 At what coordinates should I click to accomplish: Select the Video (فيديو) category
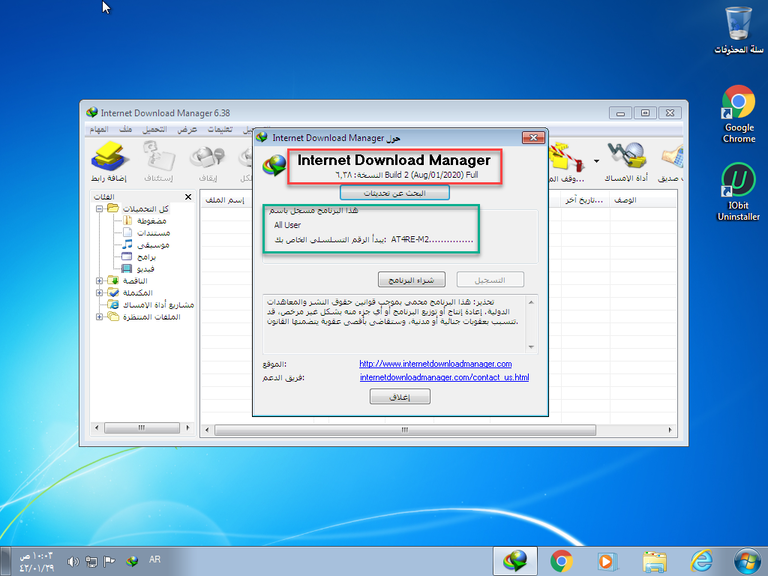pyautogui.click(x=138, y=269)
